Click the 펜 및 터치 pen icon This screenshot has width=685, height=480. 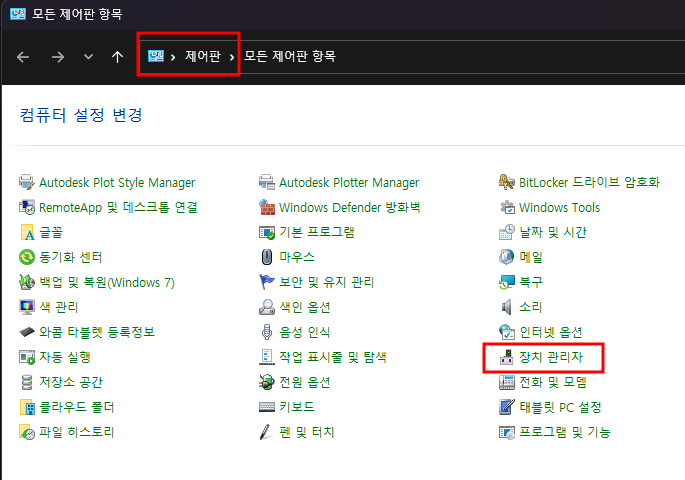tap(266, 432)
